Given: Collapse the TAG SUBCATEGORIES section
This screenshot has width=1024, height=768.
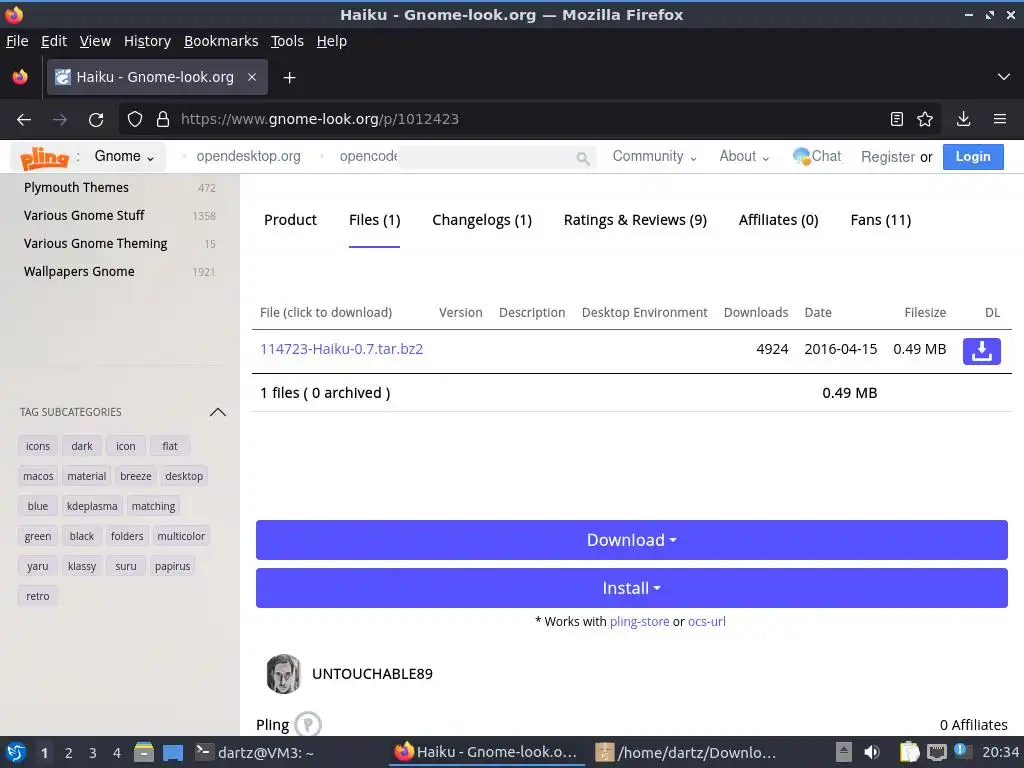Looking at the screenshot, I should [217, 412].
